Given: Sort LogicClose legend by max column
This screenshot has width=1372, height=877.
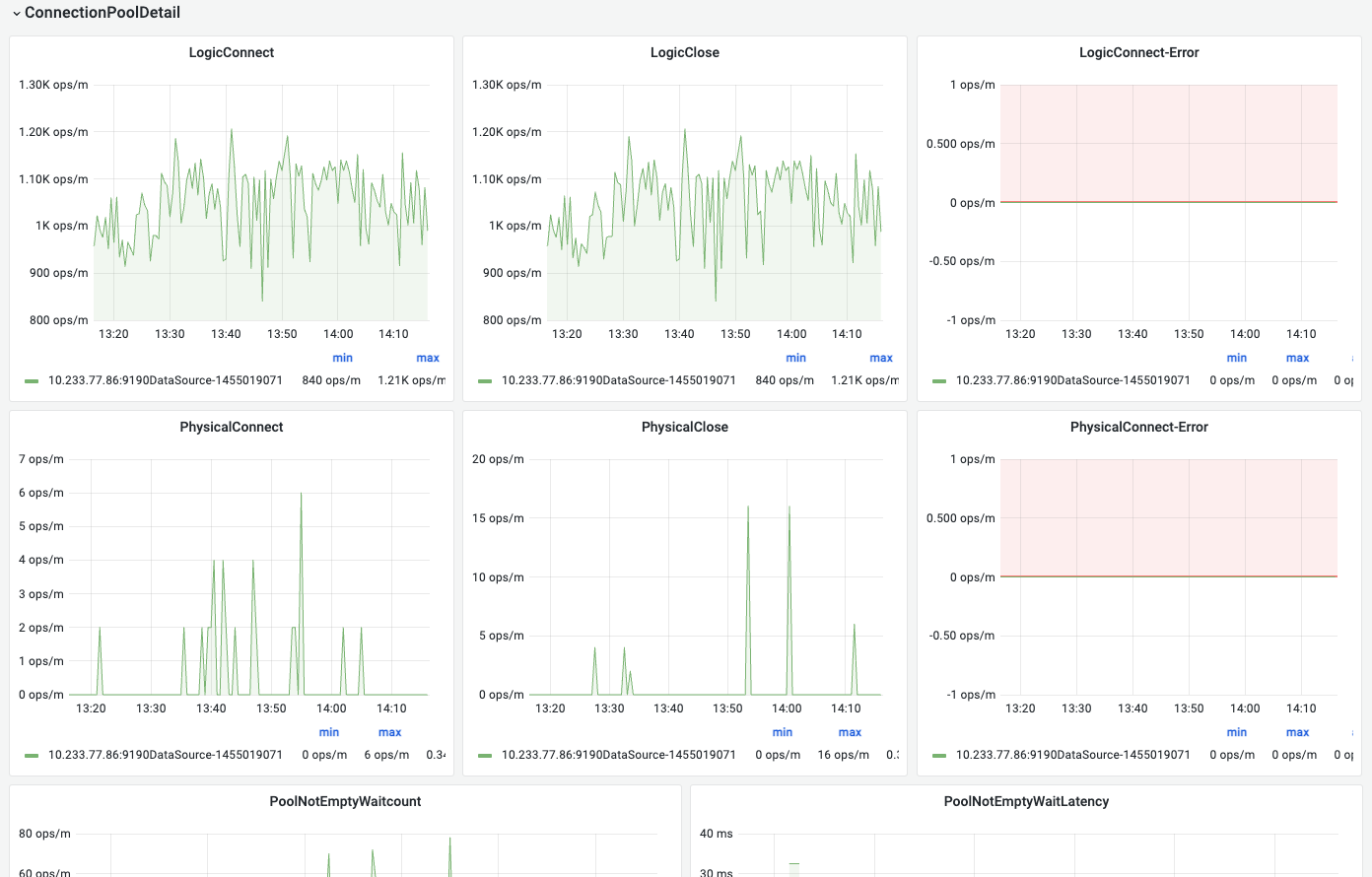Looking at the screenshot, I should [881, 358].
